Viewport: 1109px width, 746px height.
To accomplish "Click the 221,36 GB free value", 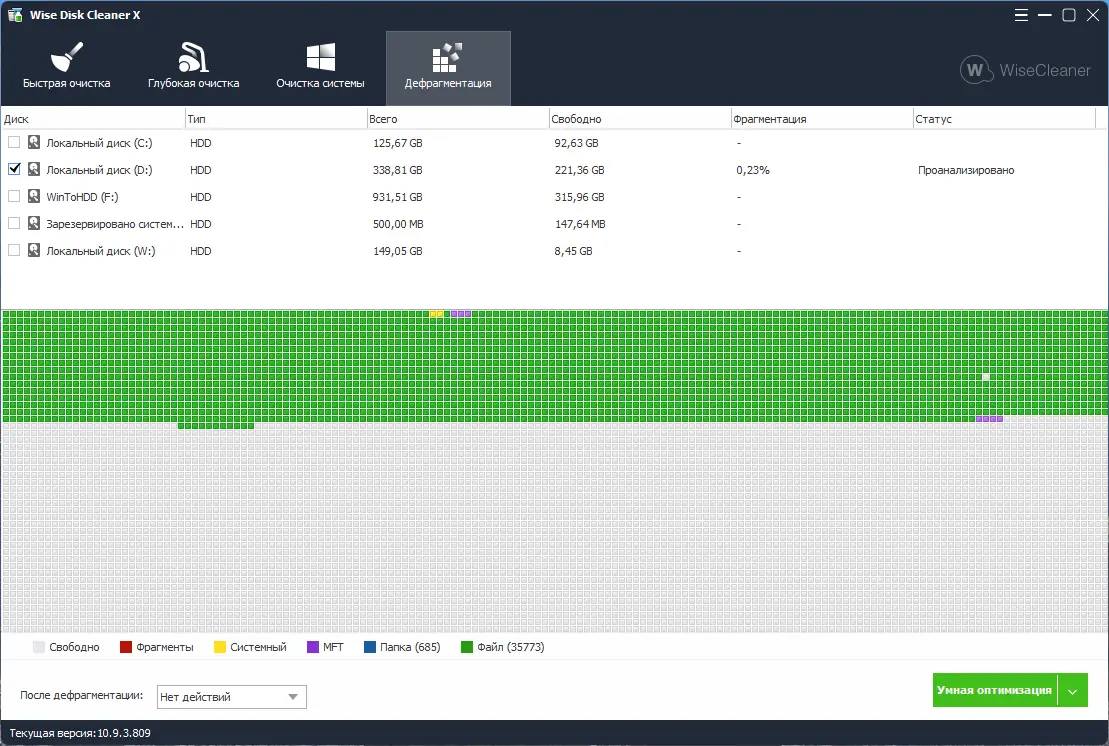I will tap(579, 170).
